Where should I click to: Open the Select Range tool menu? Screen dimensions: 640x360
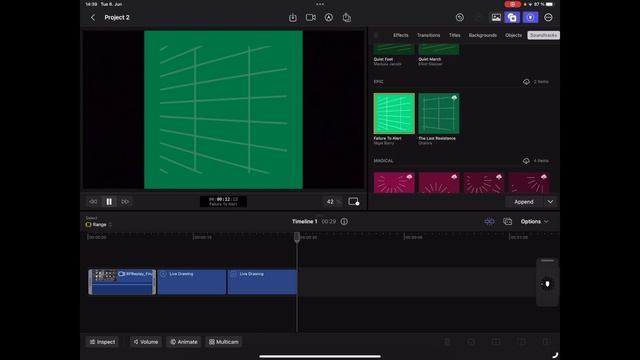point(98,224)
